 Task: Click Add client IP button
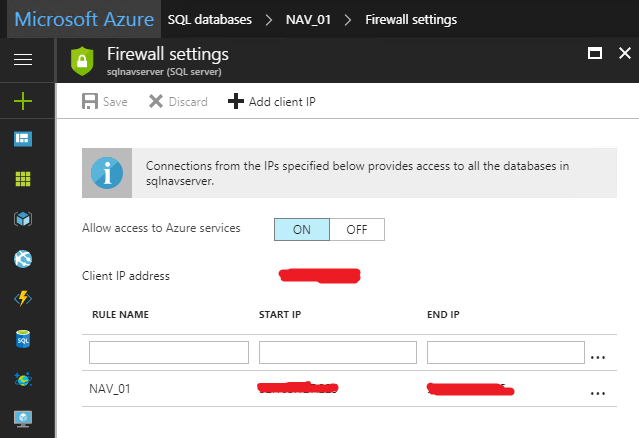272,101
